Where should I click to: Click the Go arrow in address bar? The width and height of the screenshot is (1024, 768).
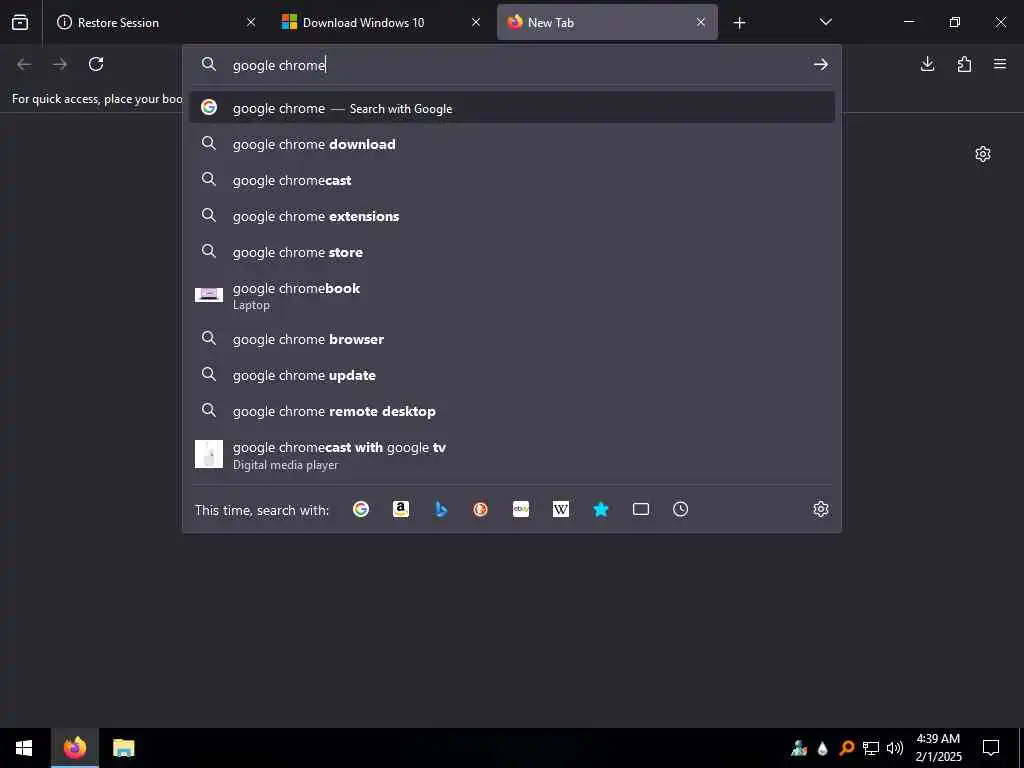[x=821, y=64]
